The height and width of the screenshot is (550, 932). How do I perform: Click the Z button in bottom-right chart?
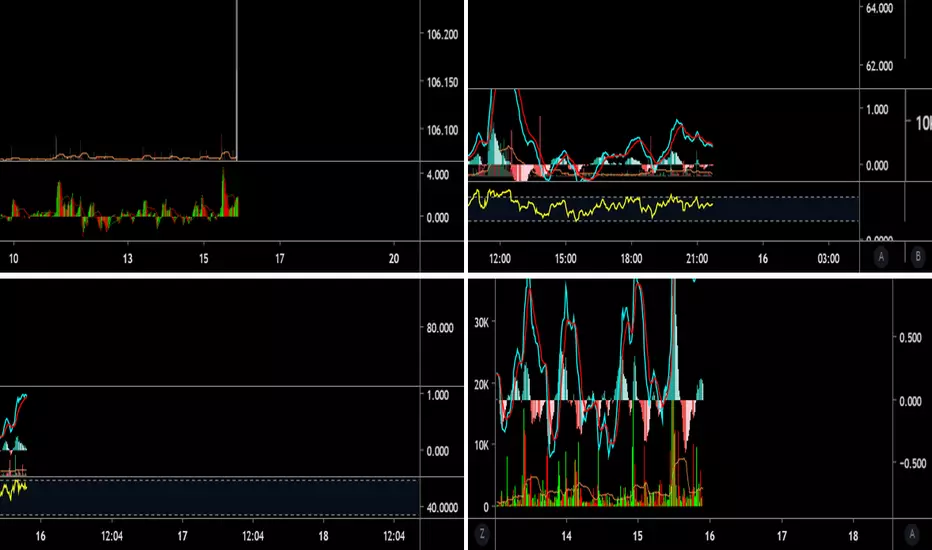click(482, 534)
